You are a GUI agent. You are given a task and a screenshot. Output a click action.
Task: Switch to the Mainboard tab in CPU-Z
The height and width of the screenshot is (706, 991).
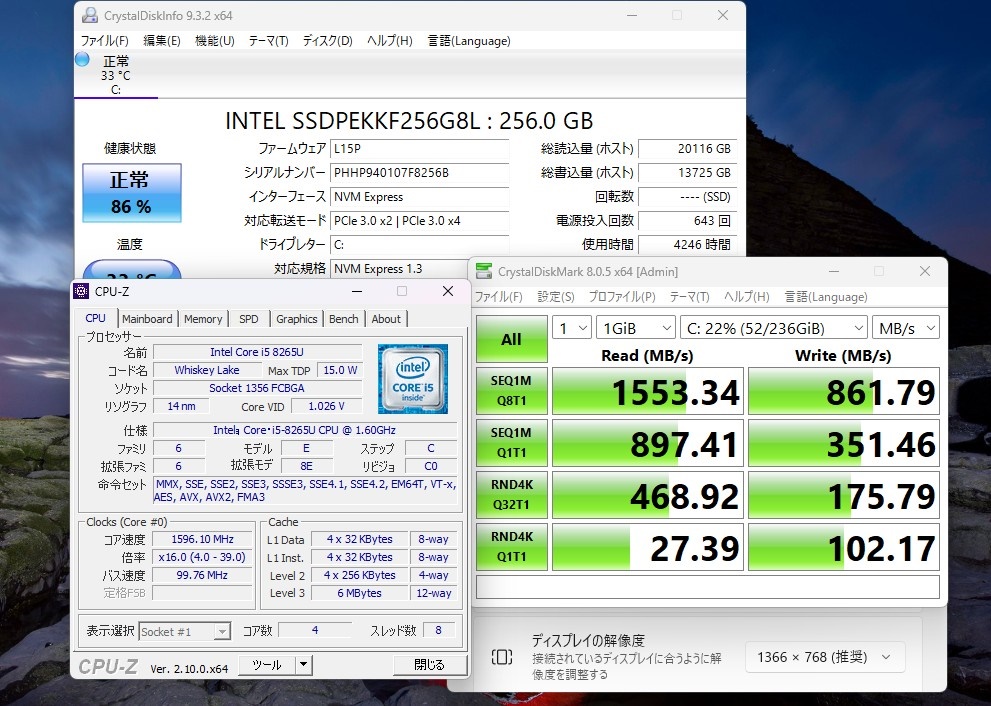point(147,319)
